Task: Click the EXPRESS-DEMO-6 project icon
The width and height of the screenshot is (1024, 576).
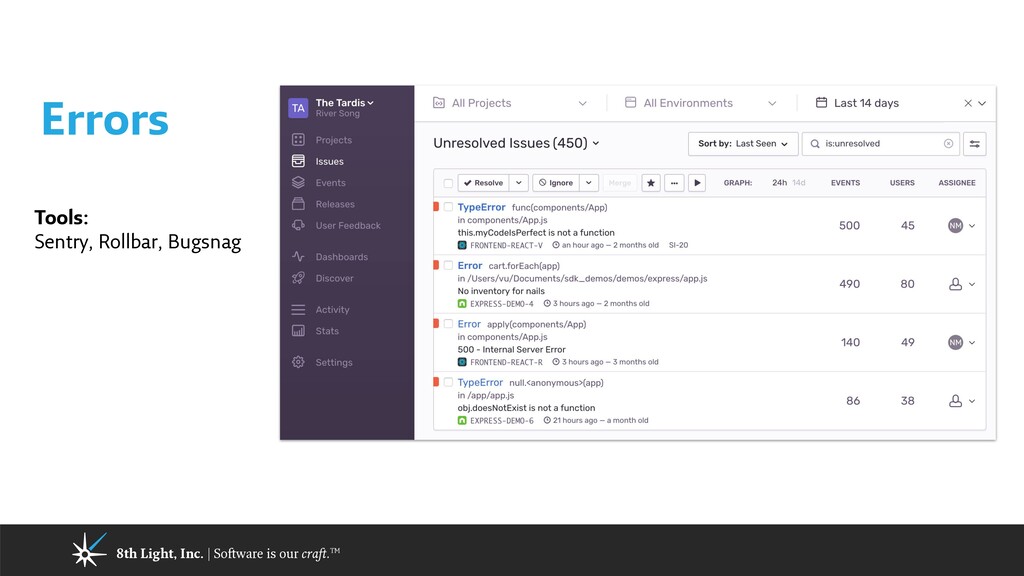Action: pos(462,421)
